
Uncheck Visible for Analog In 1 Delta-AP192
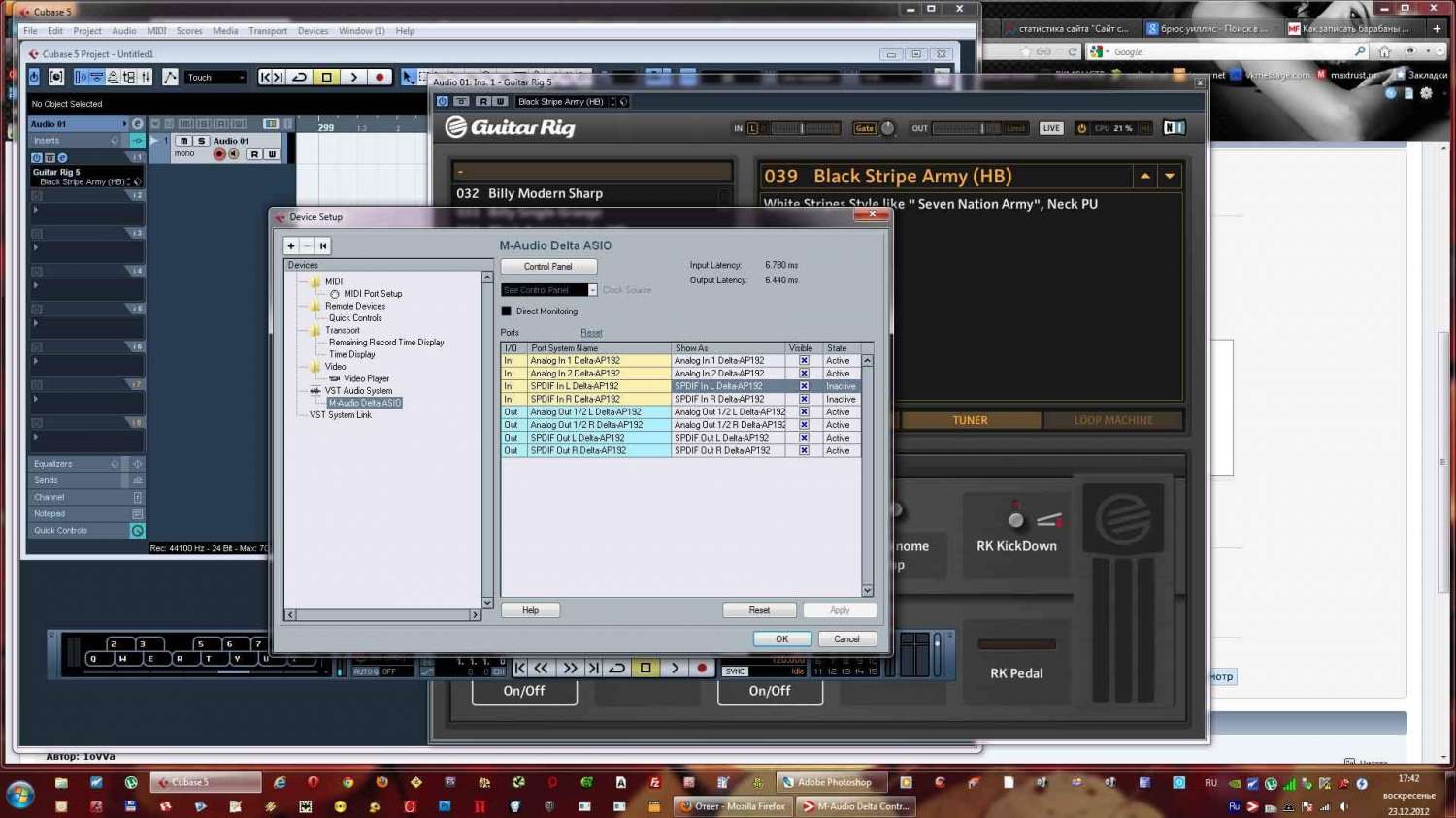804,361
